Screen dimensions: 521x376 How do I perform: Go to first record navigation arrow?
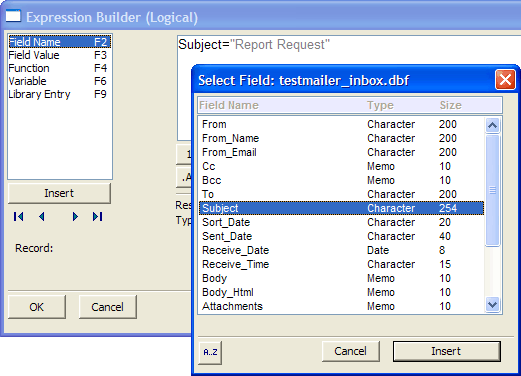point(19,217)
